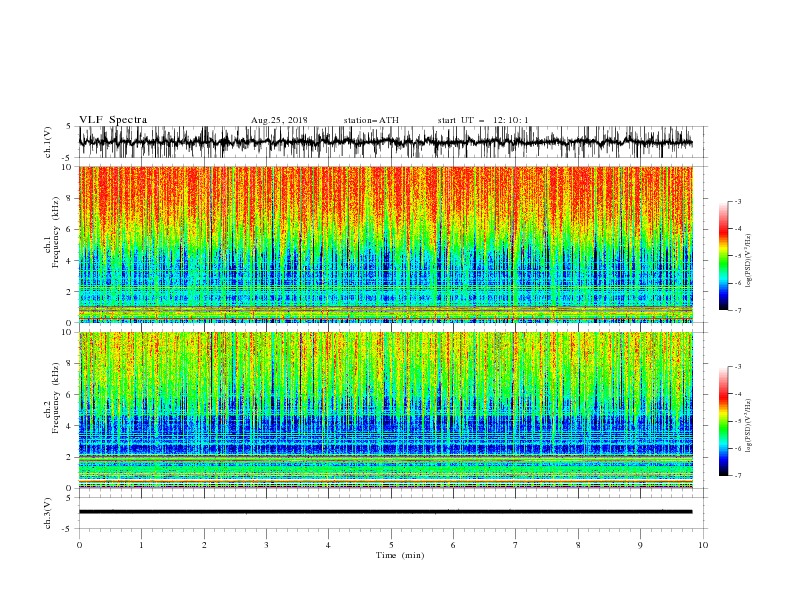Click the ch.3 flat voltage trace
The image size is (792, 612).
pos(385,512)
